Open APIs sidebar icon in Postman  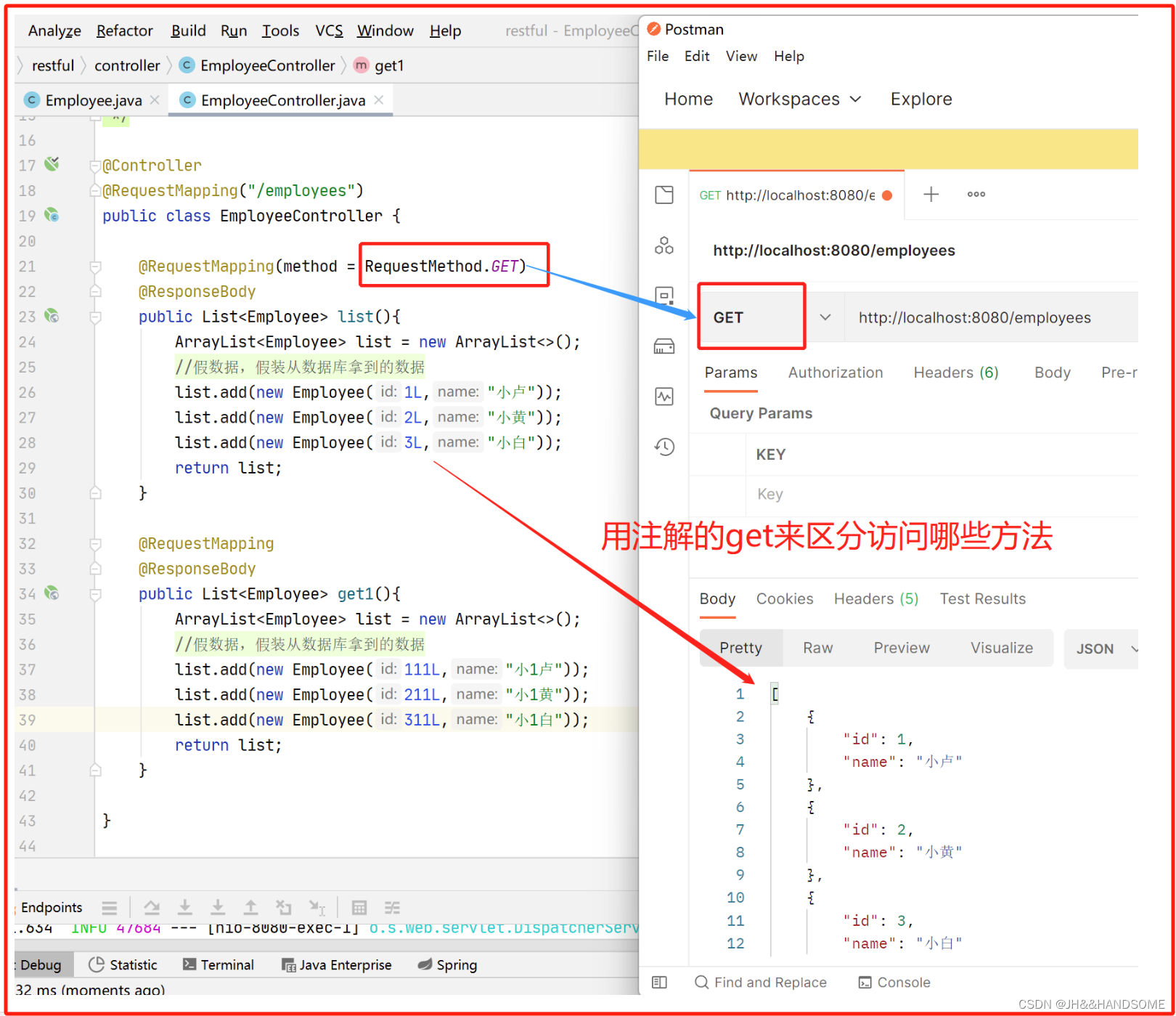coord(664,245)
